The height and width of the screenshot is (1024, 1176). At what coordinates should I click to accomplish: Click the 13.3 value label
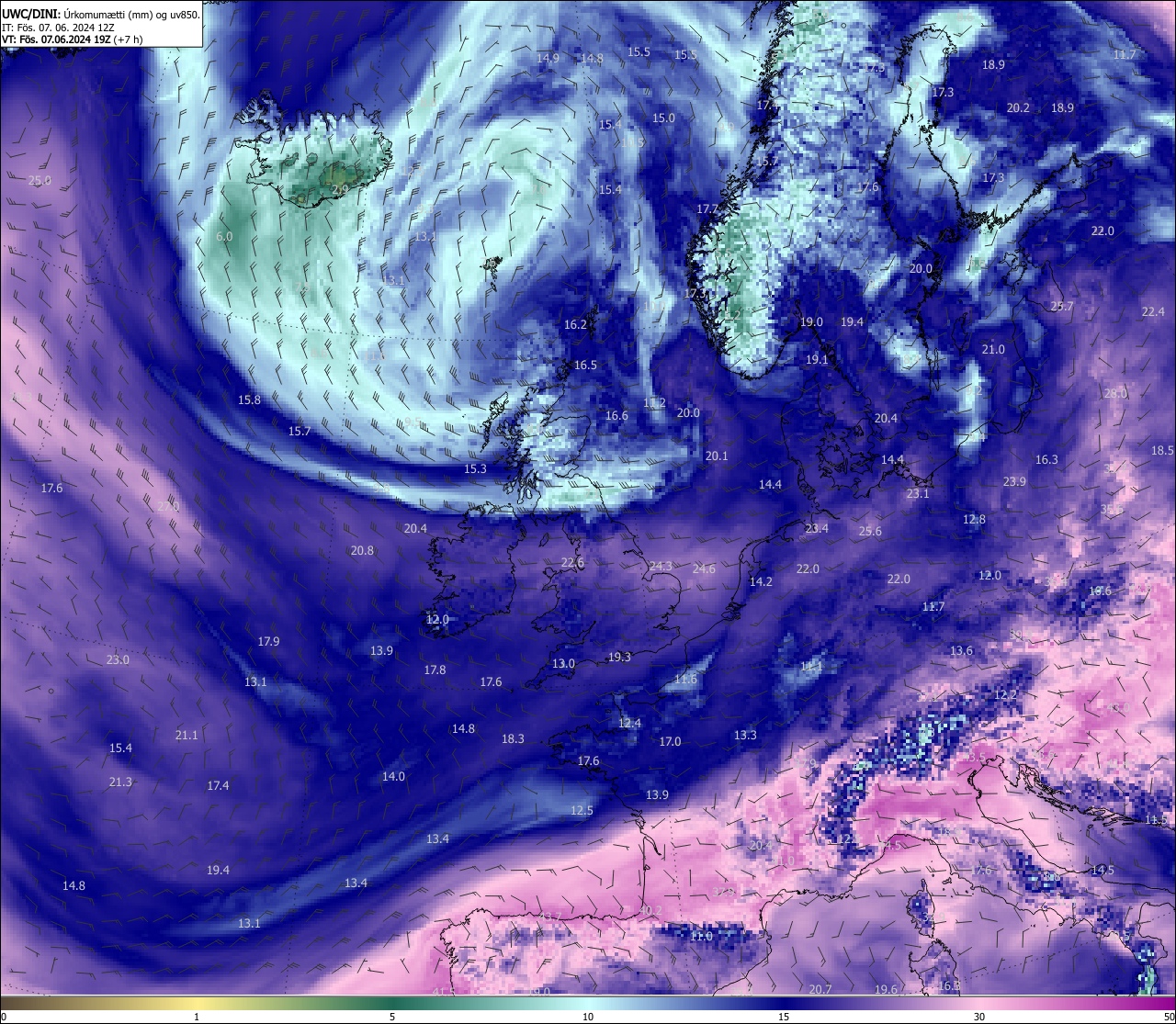pyautogui.click(x=745, y=735)
